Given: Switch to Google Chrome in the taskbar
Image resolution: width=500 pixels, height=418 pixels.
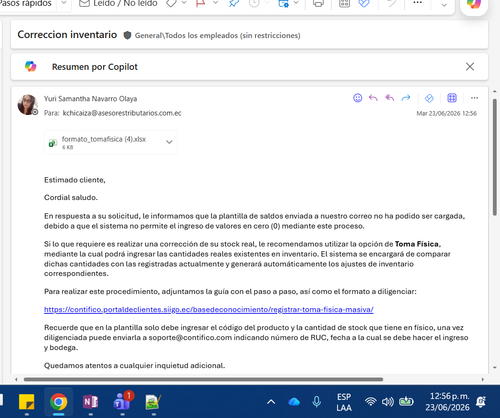Looking at the screenshot, I should [58, 402].
